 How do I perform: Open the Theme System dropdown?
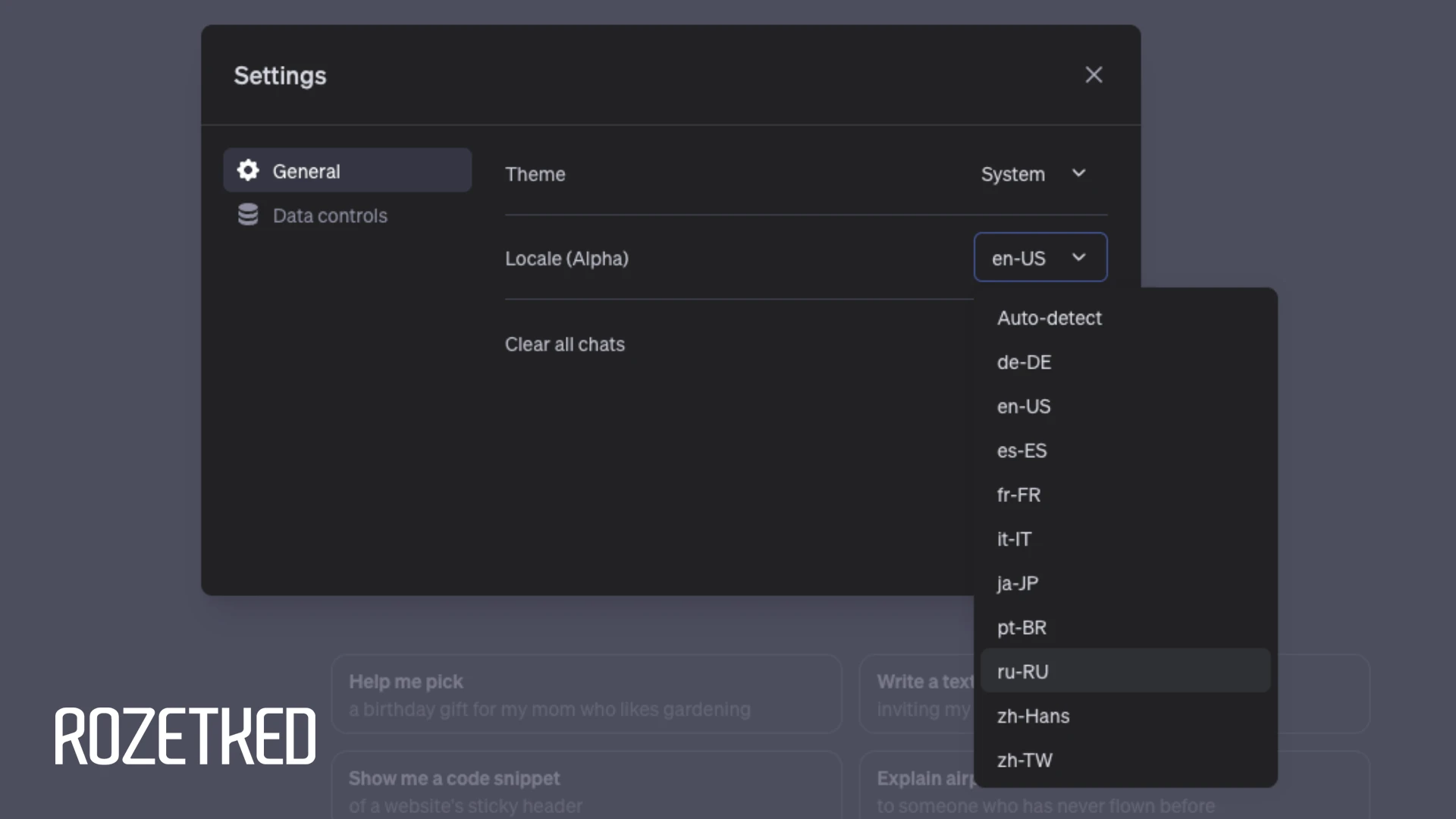point(1033,174)
